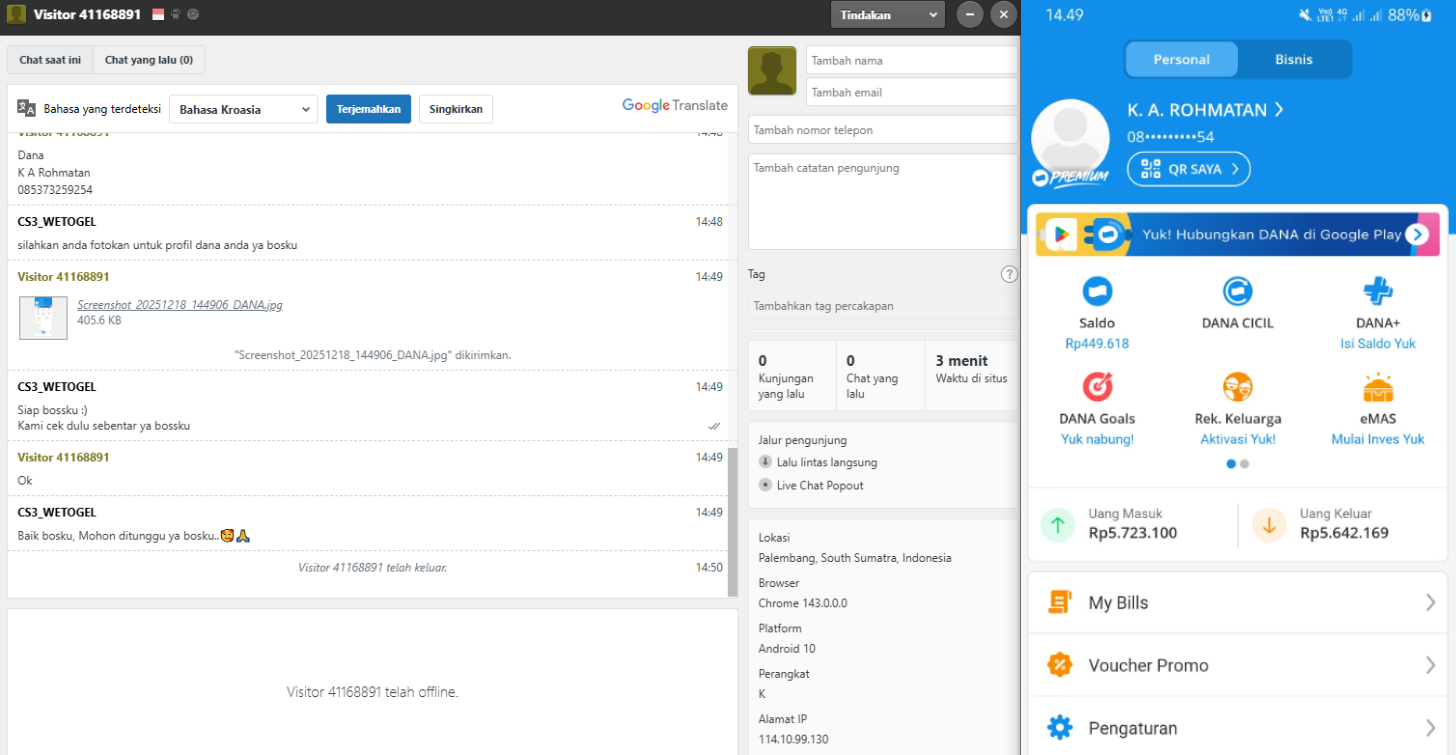
Task: Tap the QR SAYA button
Action: pyautogui.click(x=1189, y=169)
